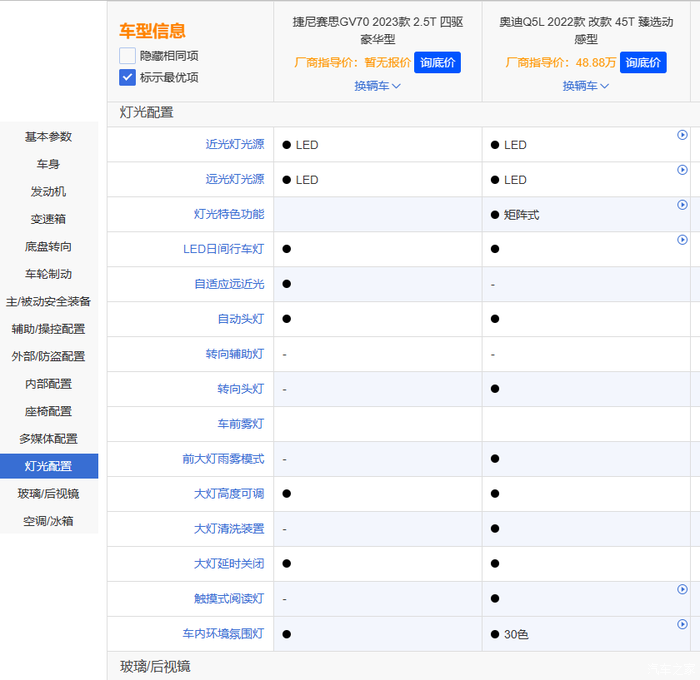Click the video icon in 触摸式阅读灯 row

point(682,590)
